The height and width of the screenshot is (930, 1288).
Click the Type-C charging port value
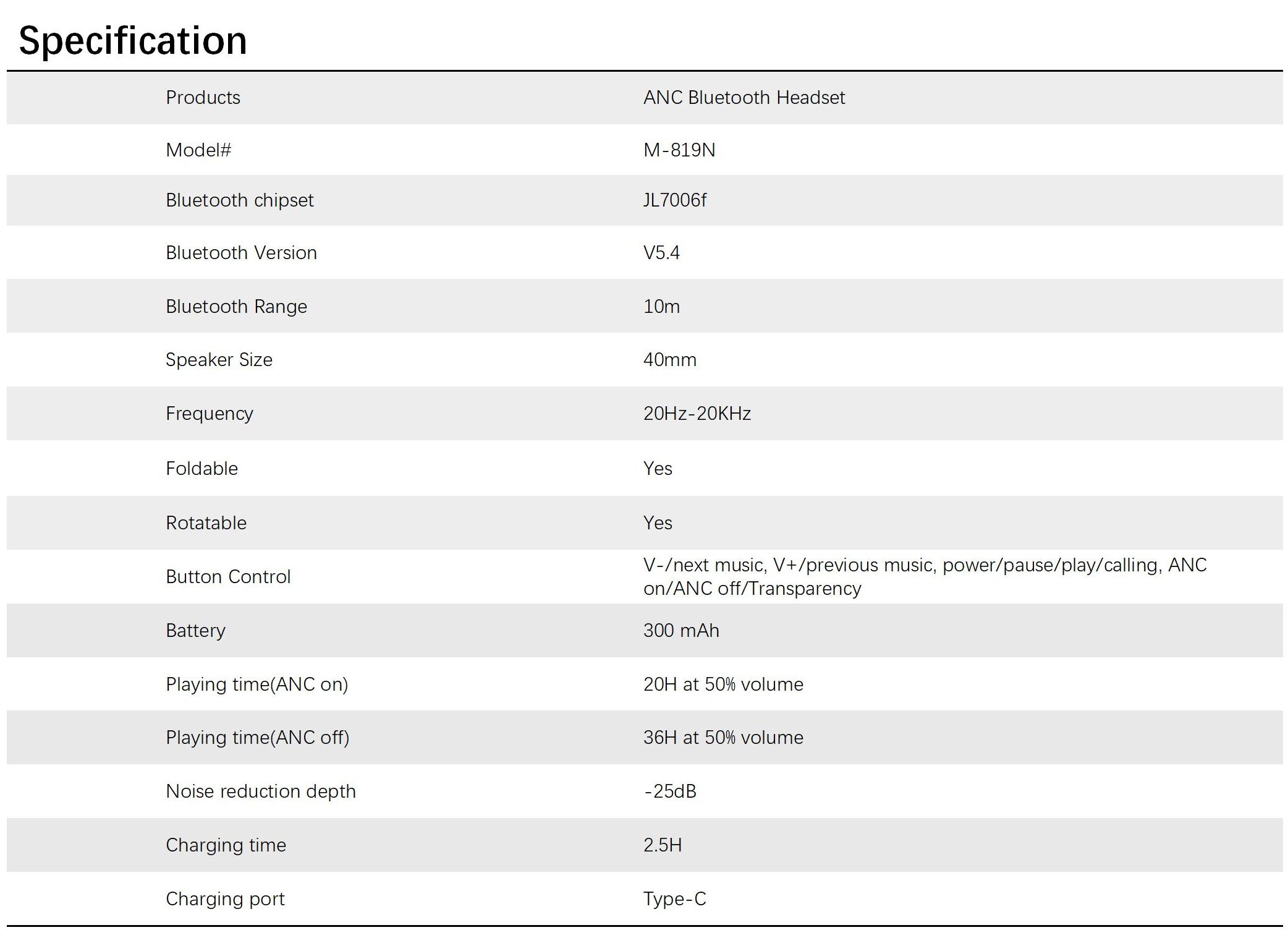[x=674, y=899]
